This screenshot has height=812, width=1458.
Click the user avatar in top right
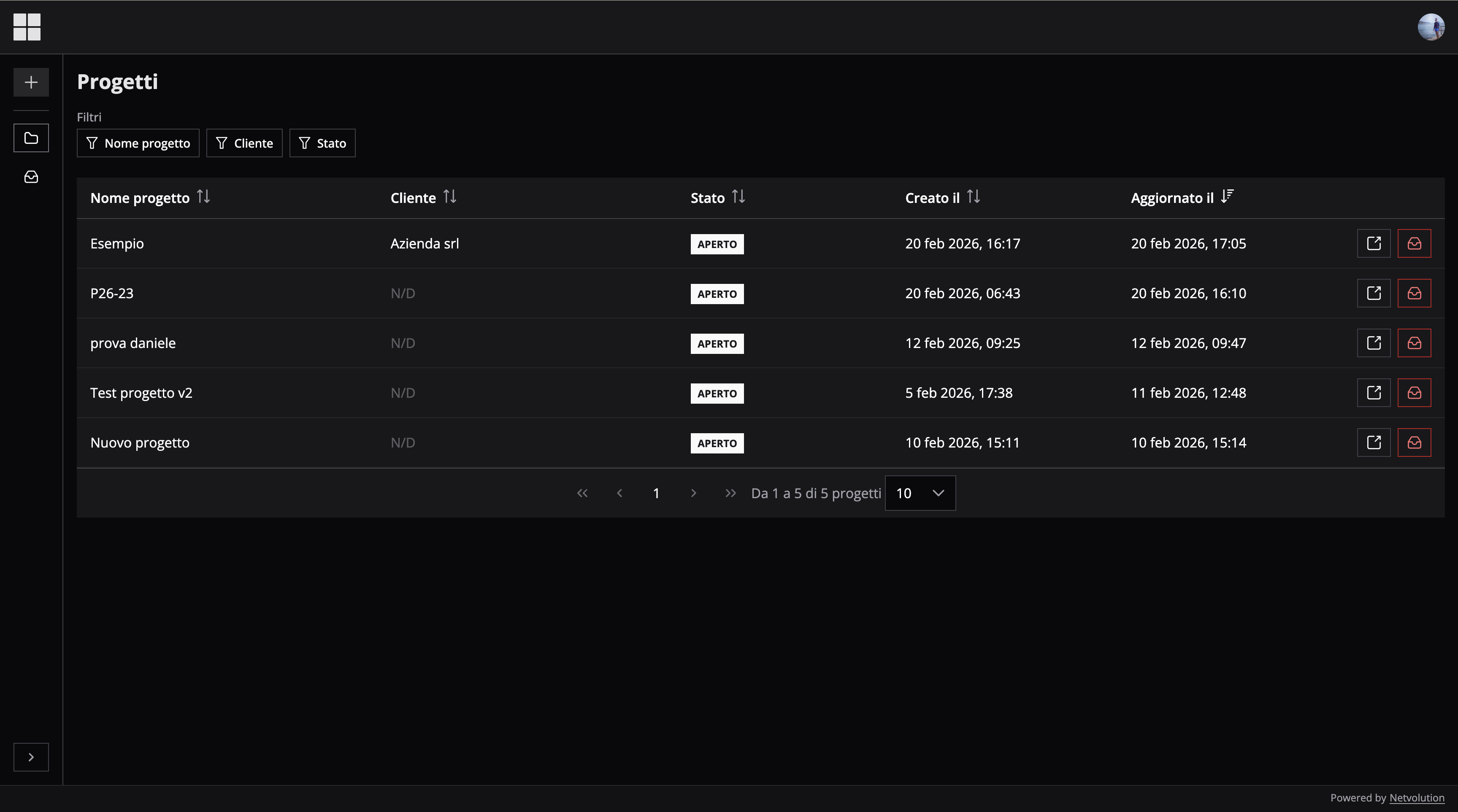(x=1431, y=27)
